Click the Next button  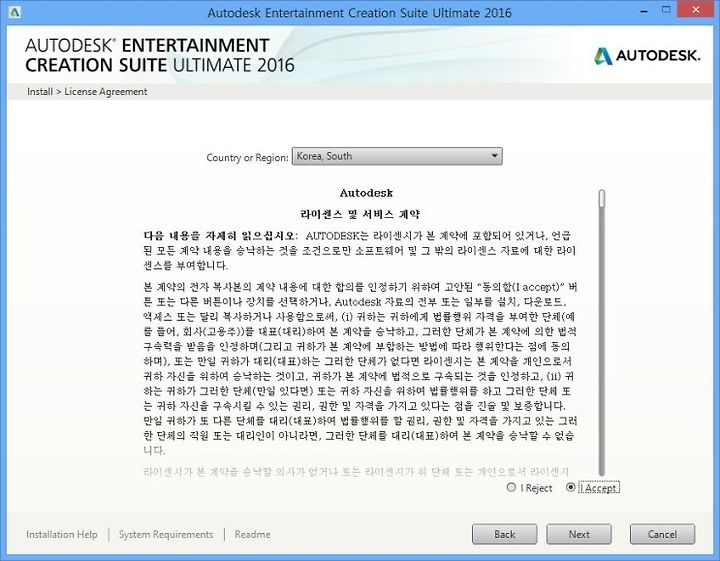pyautogui.click(x=579, y=534)
